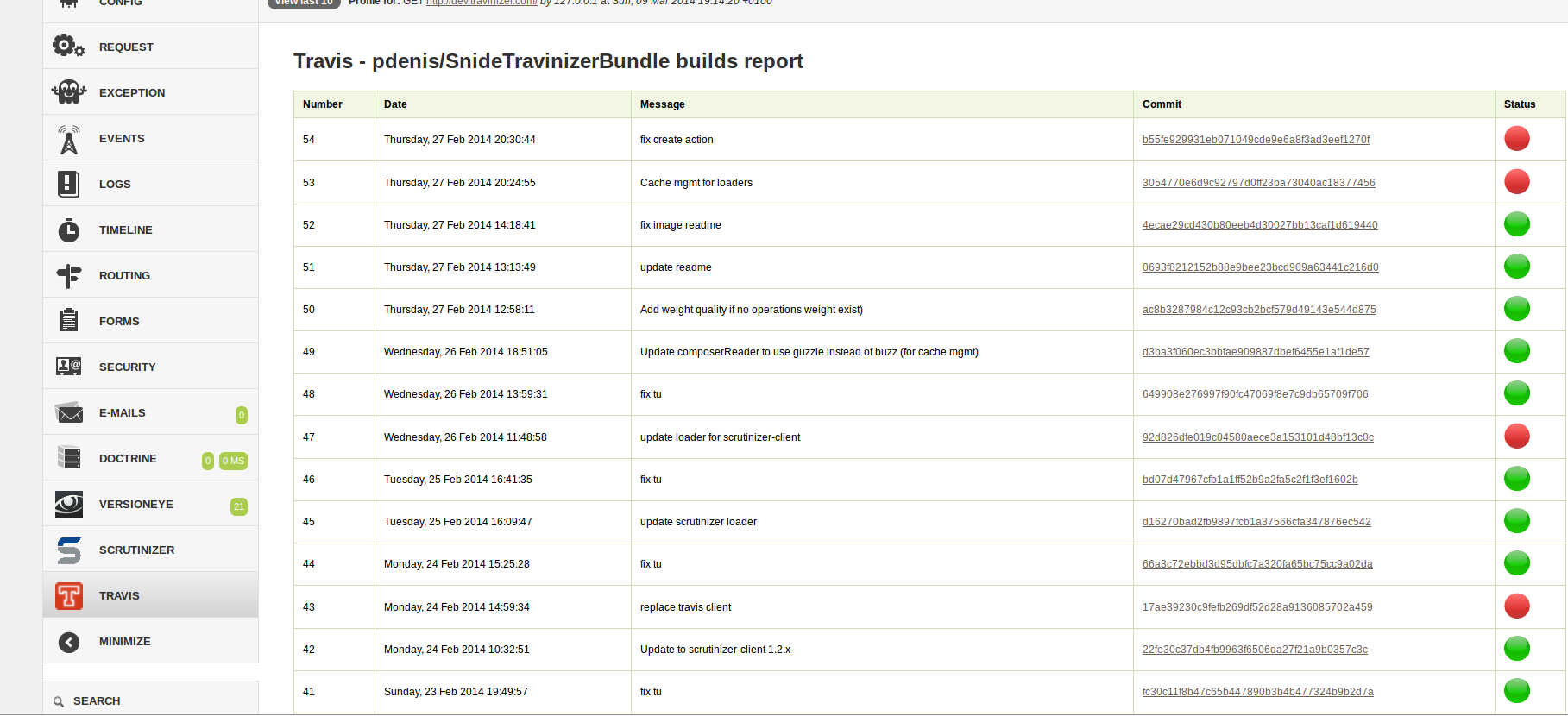1568x716 pixels.
Task: Click the Minimize arrow icon
Action: coord(69,642)
